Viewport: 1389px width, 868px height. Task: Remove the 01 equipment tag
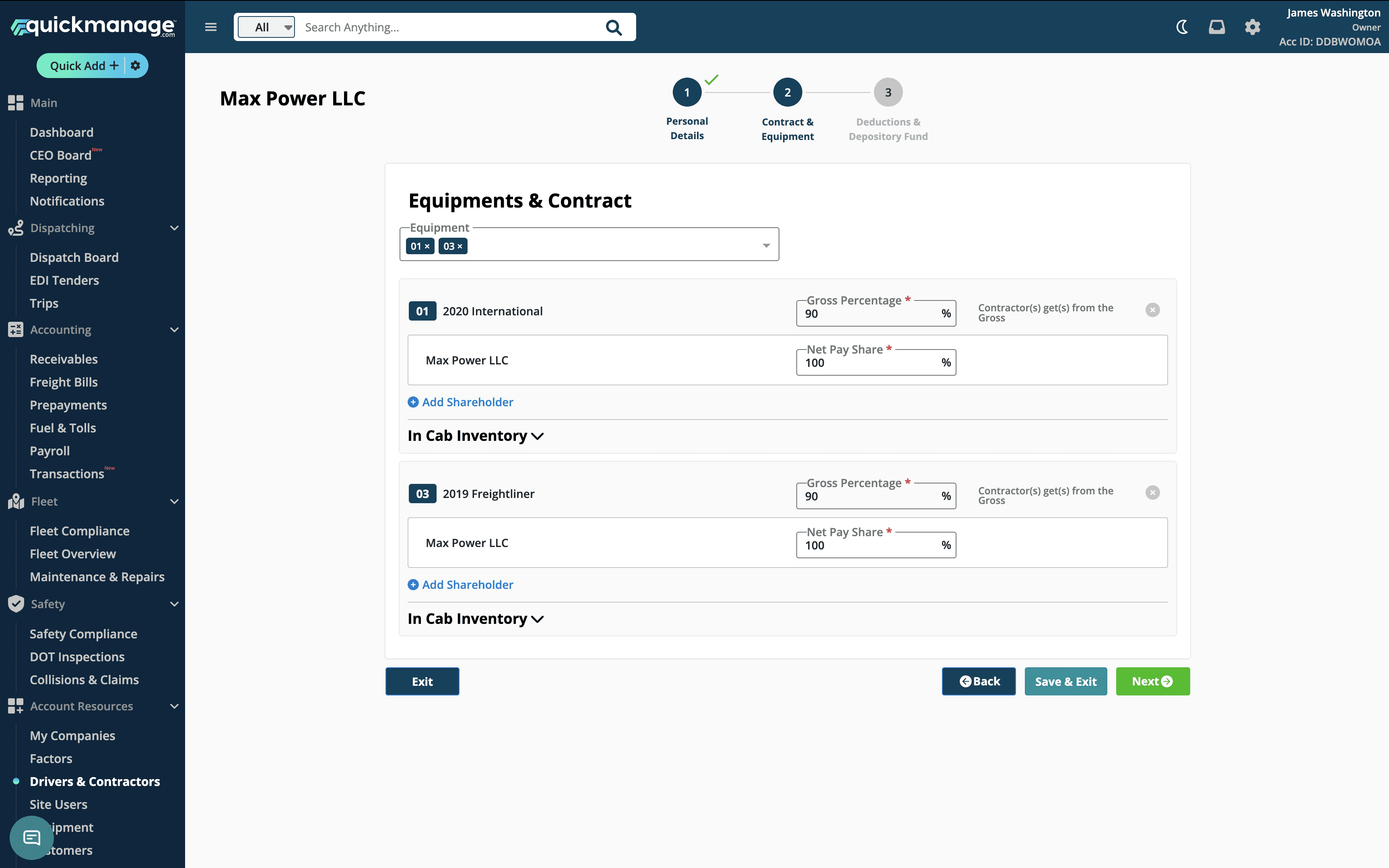427,246
